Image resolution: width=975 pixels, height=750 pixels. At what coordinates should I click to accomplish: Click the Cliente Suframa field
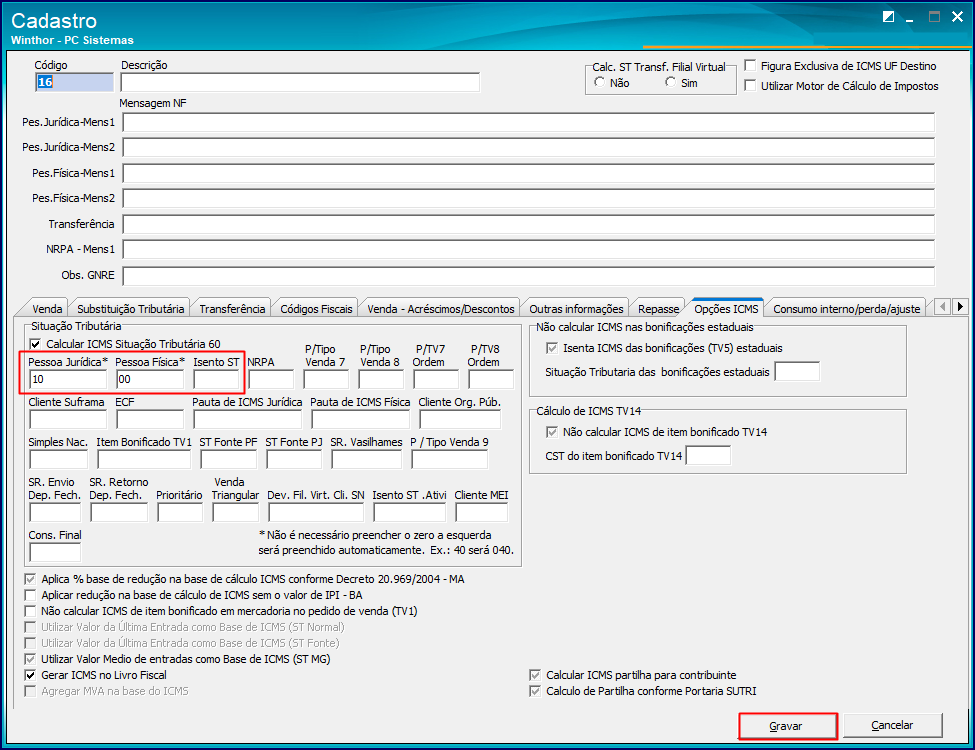(x=68, y=420)
